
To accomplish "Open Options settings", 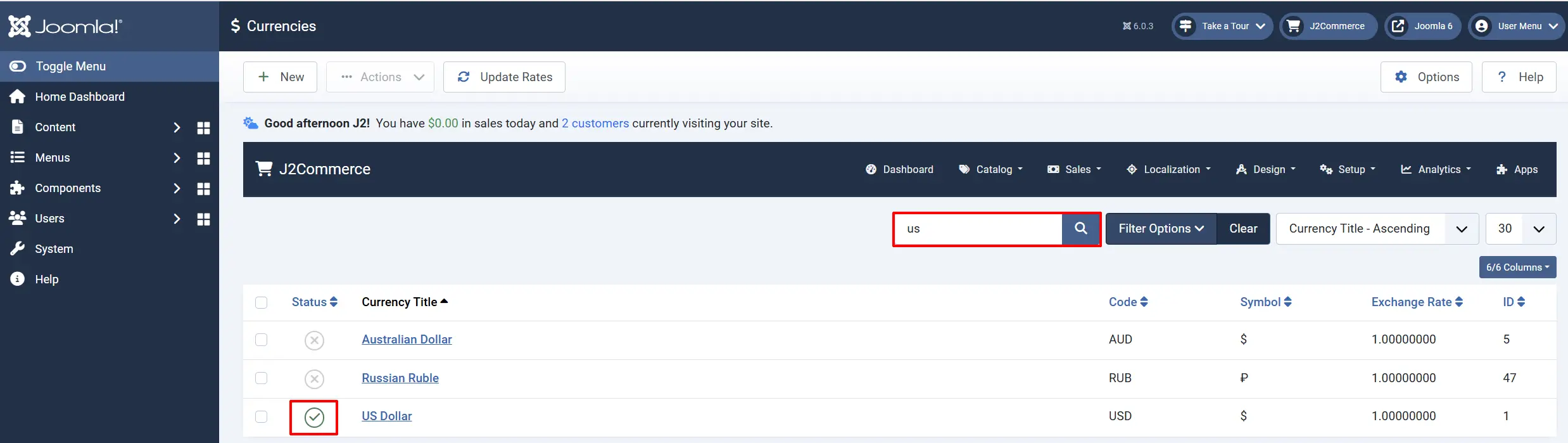I will point(1426,77).
